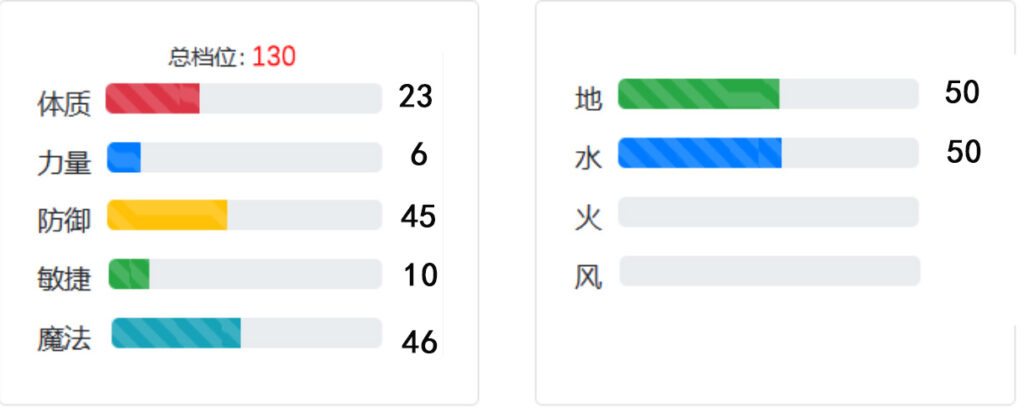The image size is (1024, 408).
Task: Click the green 敏捷 progress bar
Action: point(245,274)
